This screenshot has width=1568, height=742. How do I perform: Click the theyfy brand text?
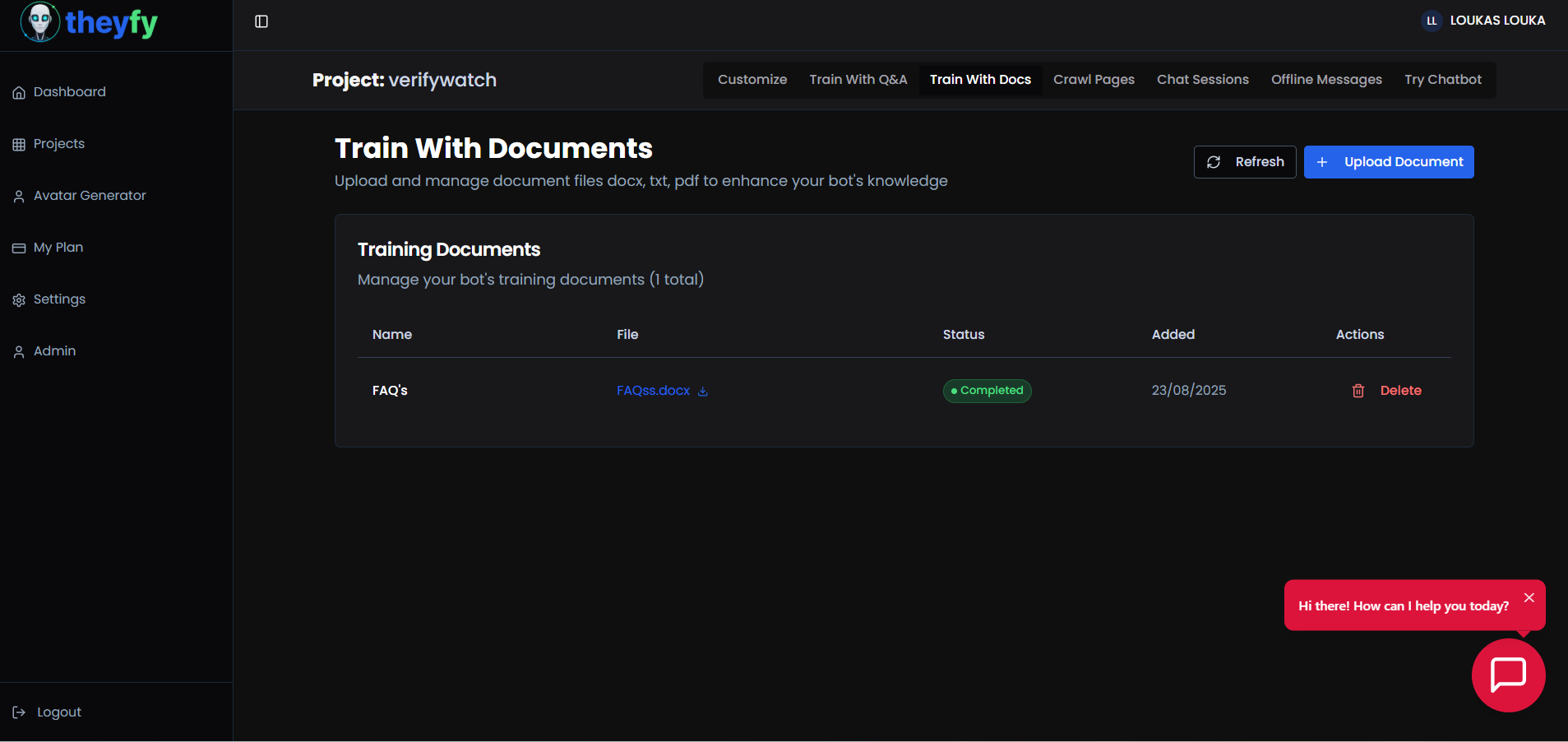click(112, 23)
